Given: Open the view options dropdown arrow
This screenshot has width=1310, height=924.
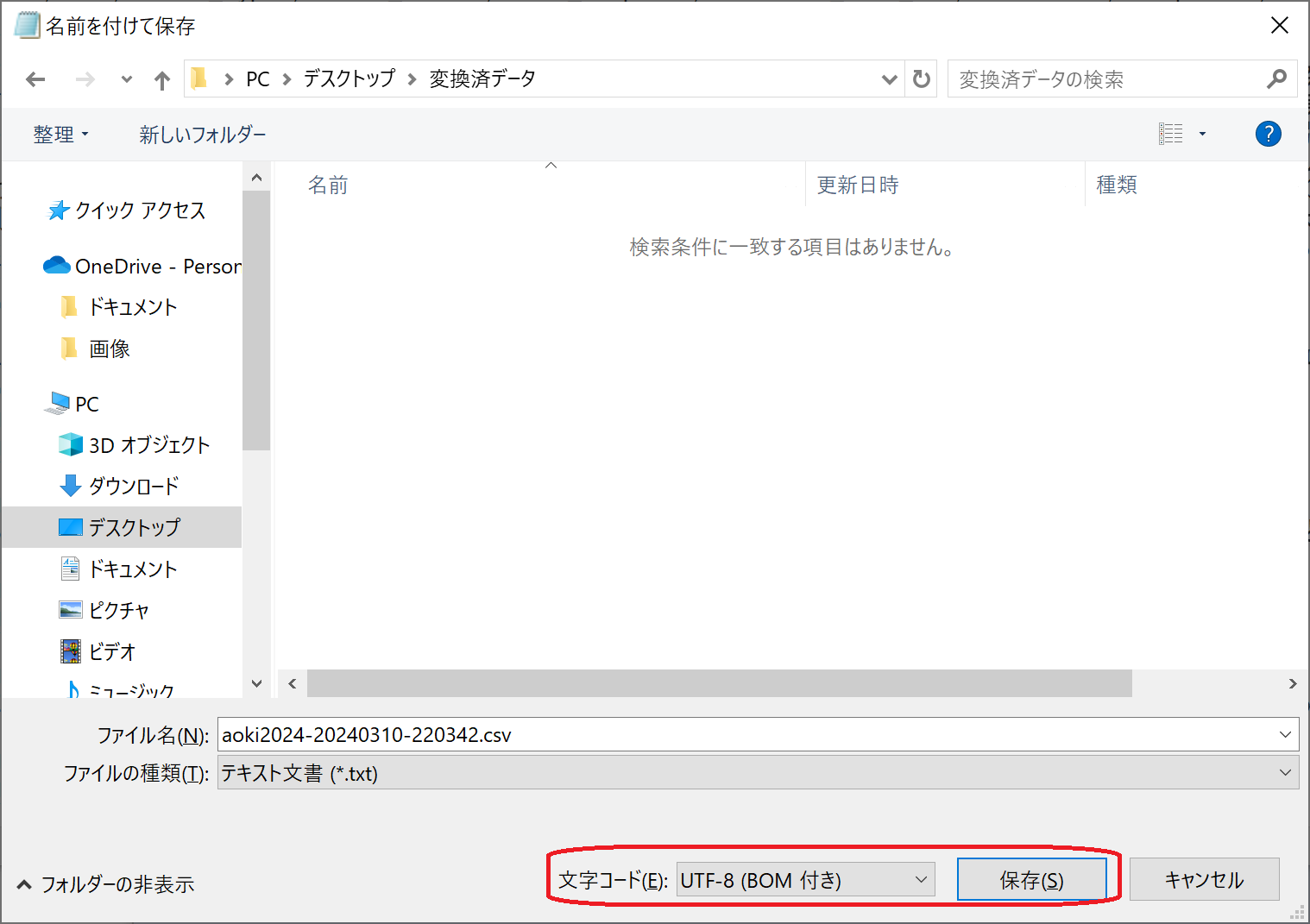Looking at the screenshot, I should [x=1203, y=133].
